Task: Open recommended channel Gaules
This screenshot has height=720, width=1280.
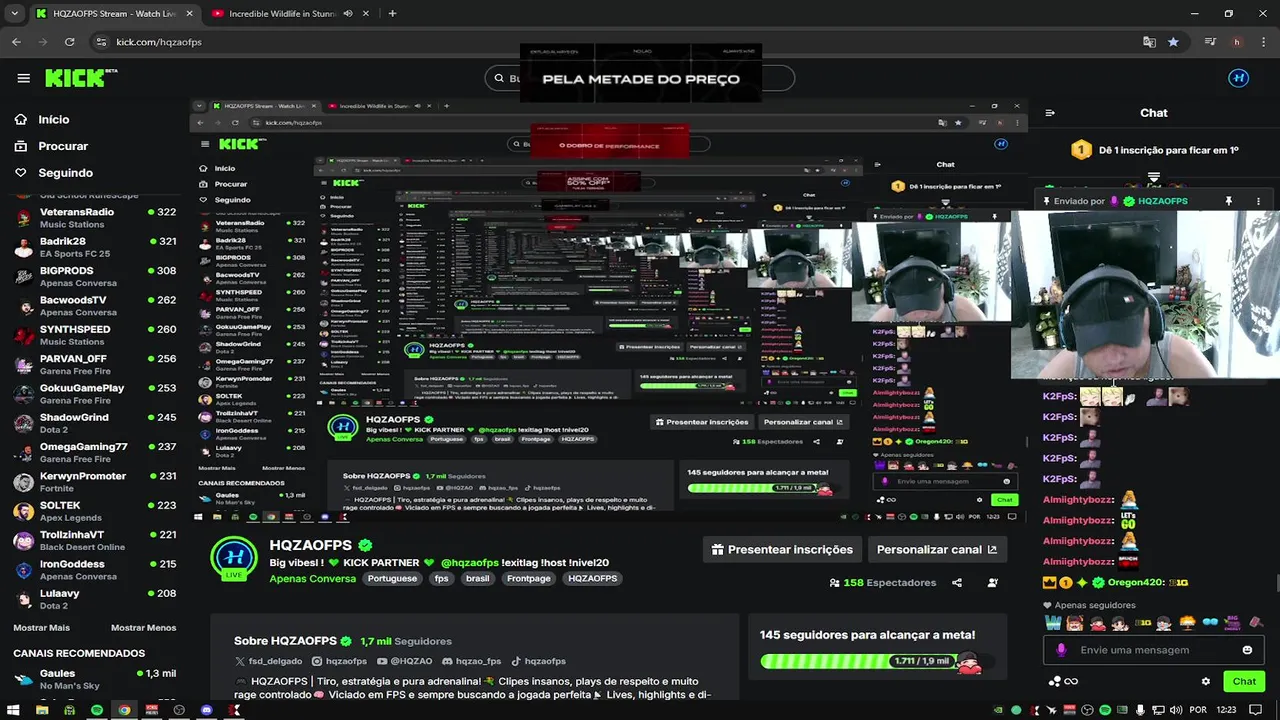Action: pos(95,679)
